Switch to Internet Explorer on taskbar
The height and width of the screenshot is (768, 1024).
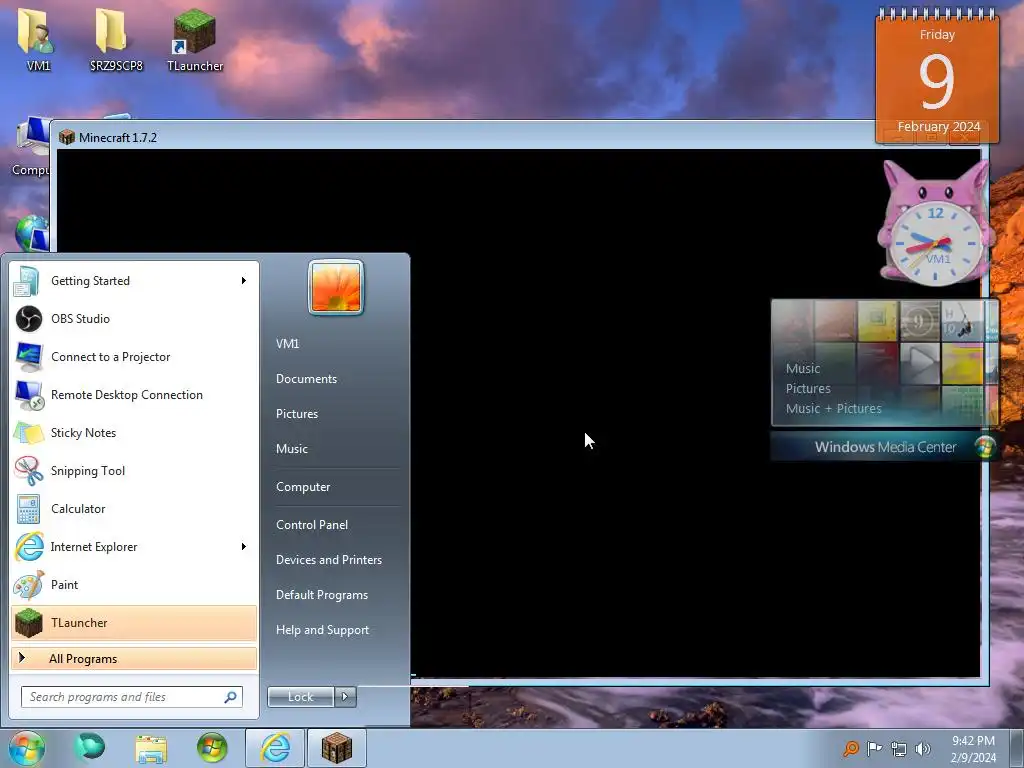coord(275,748)
